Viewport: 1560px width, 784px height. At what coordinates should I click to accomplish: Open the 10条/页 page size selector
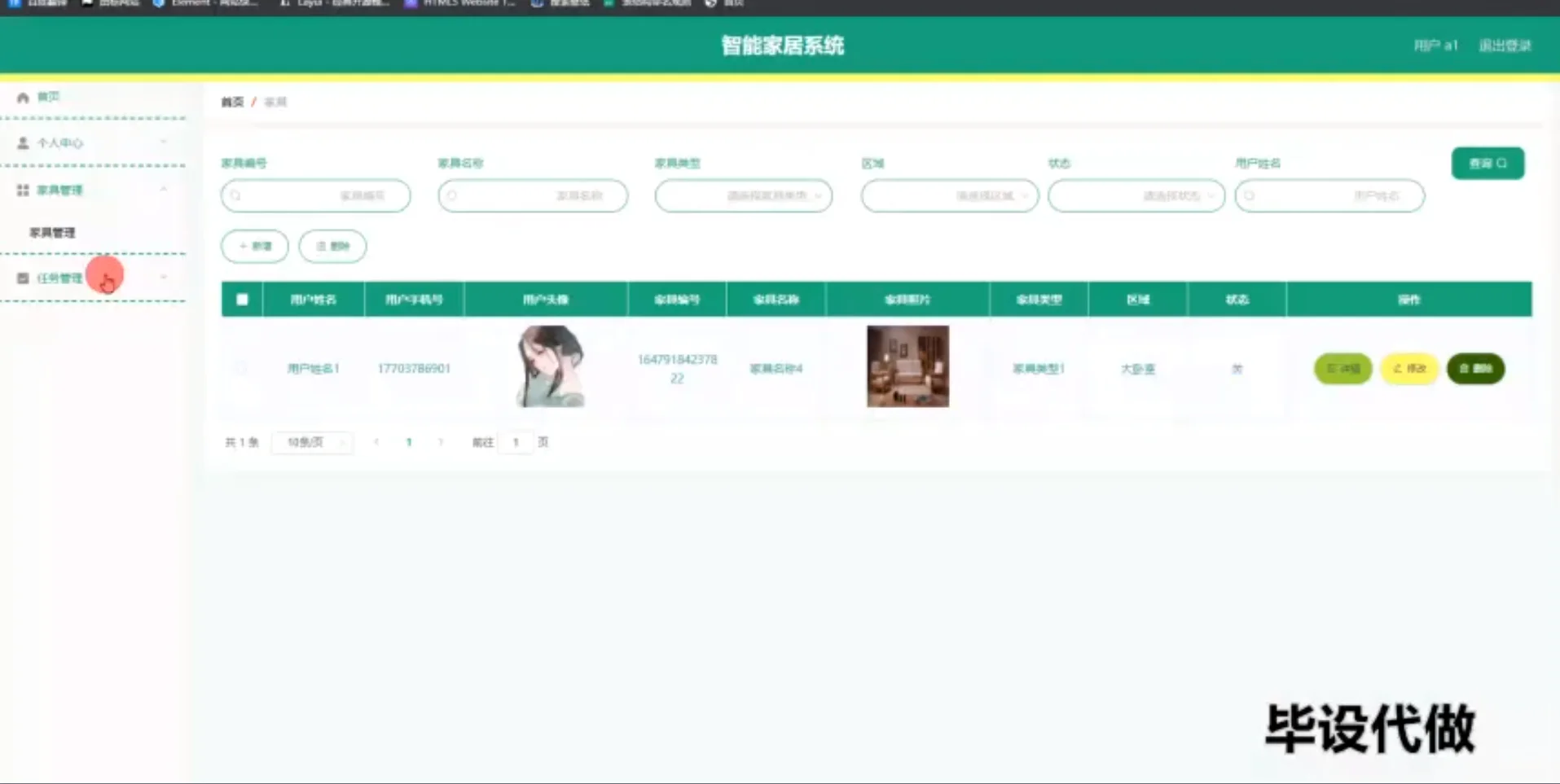click(311, 442)
